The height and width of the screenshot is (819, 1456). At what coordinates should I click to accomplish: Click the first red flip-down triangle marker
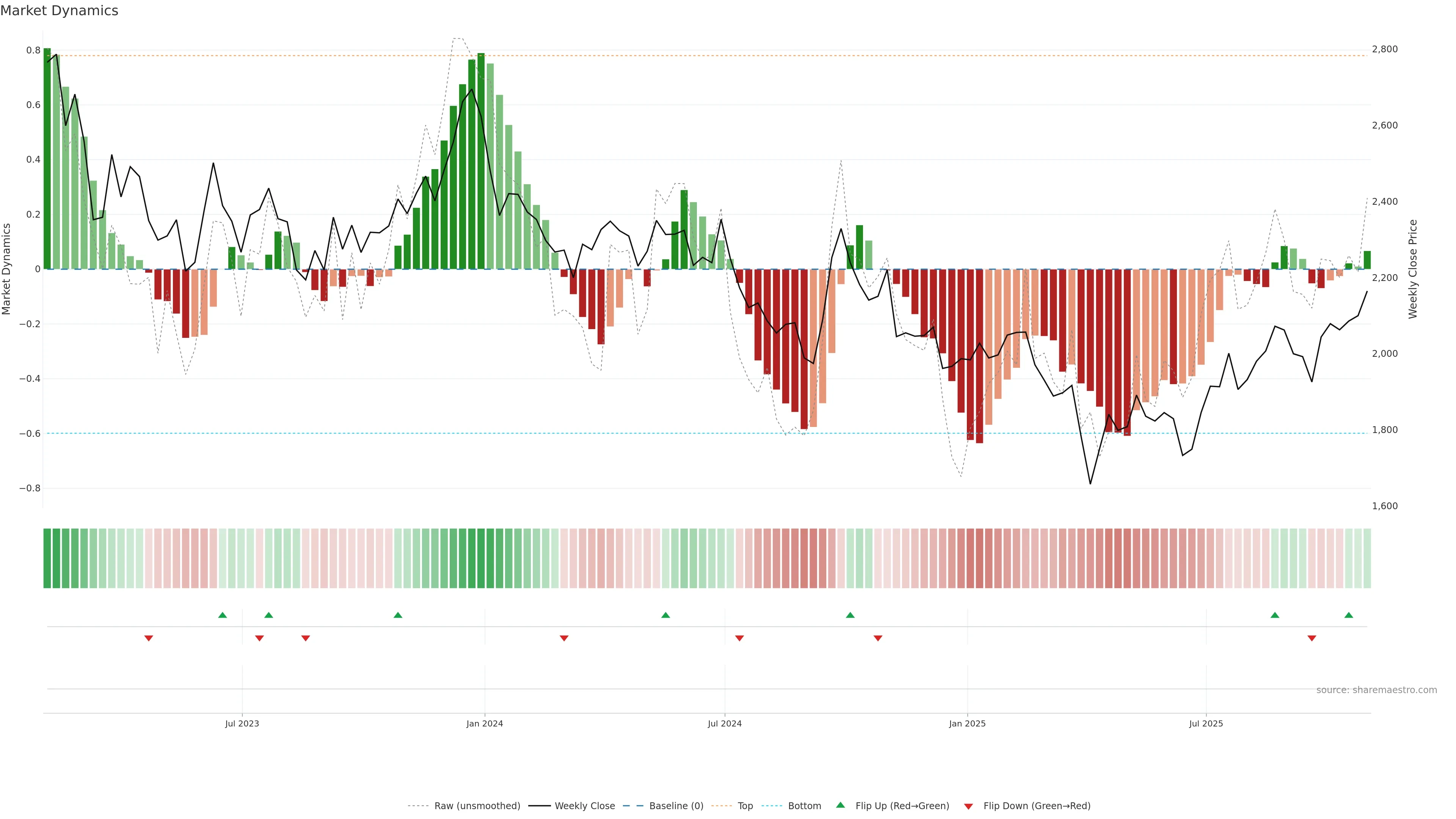click(x=149, y=638)
